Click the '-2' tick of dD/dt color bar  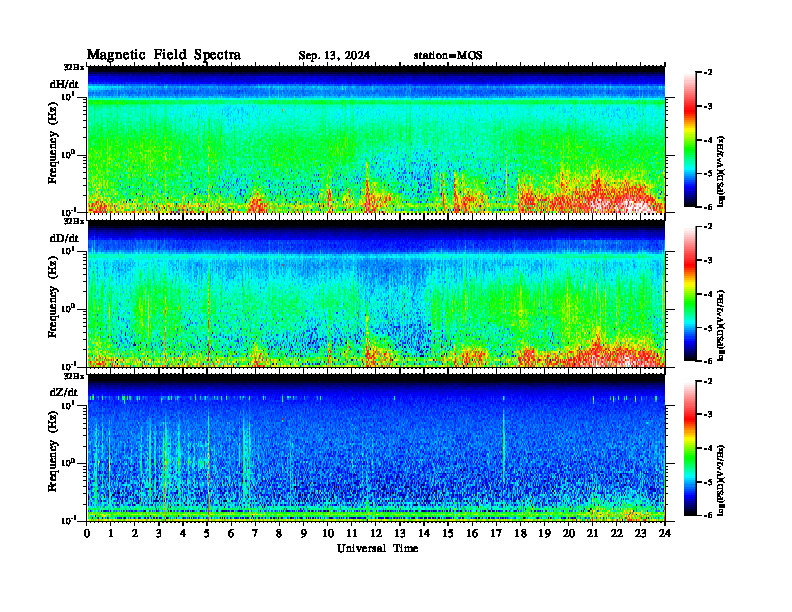coord(708,227)
